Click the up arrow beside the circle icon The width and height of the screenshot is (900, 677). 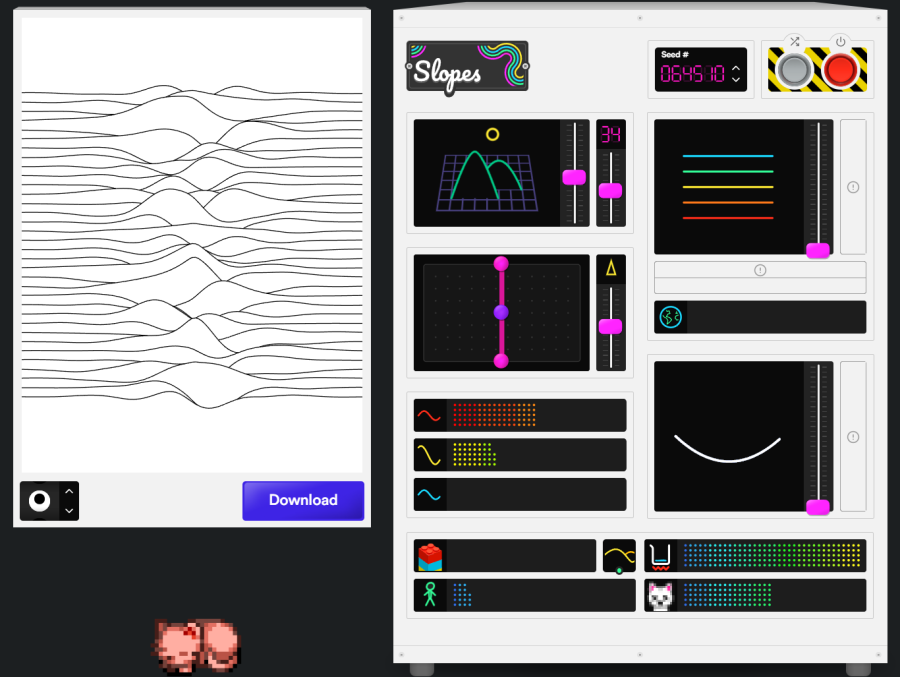[x=69, y=492]
